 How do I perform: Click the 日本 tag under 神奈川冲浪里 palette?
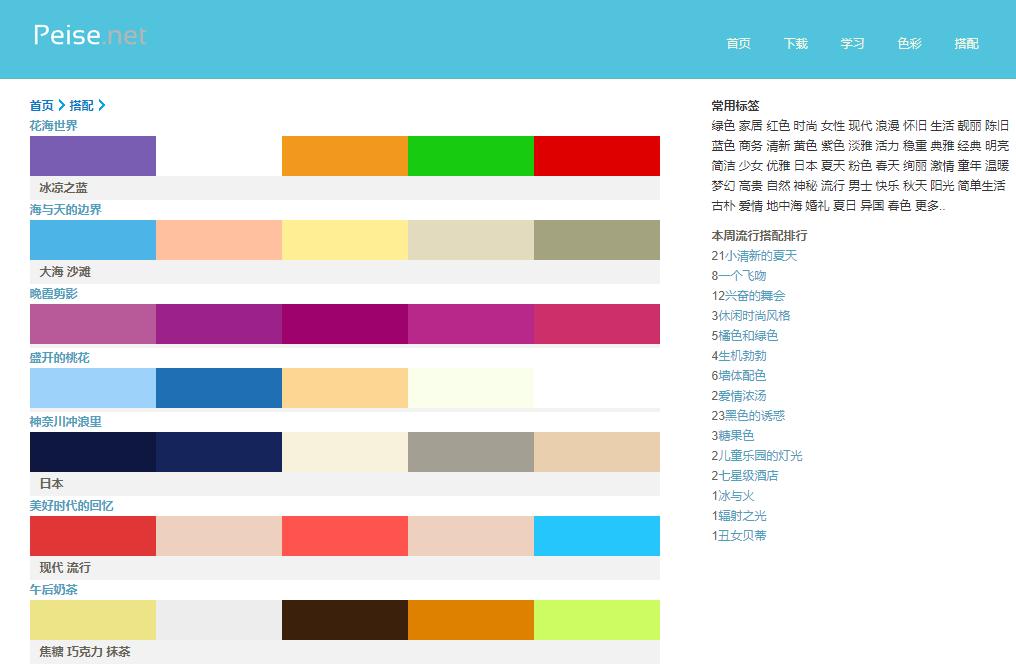point(52,484)
